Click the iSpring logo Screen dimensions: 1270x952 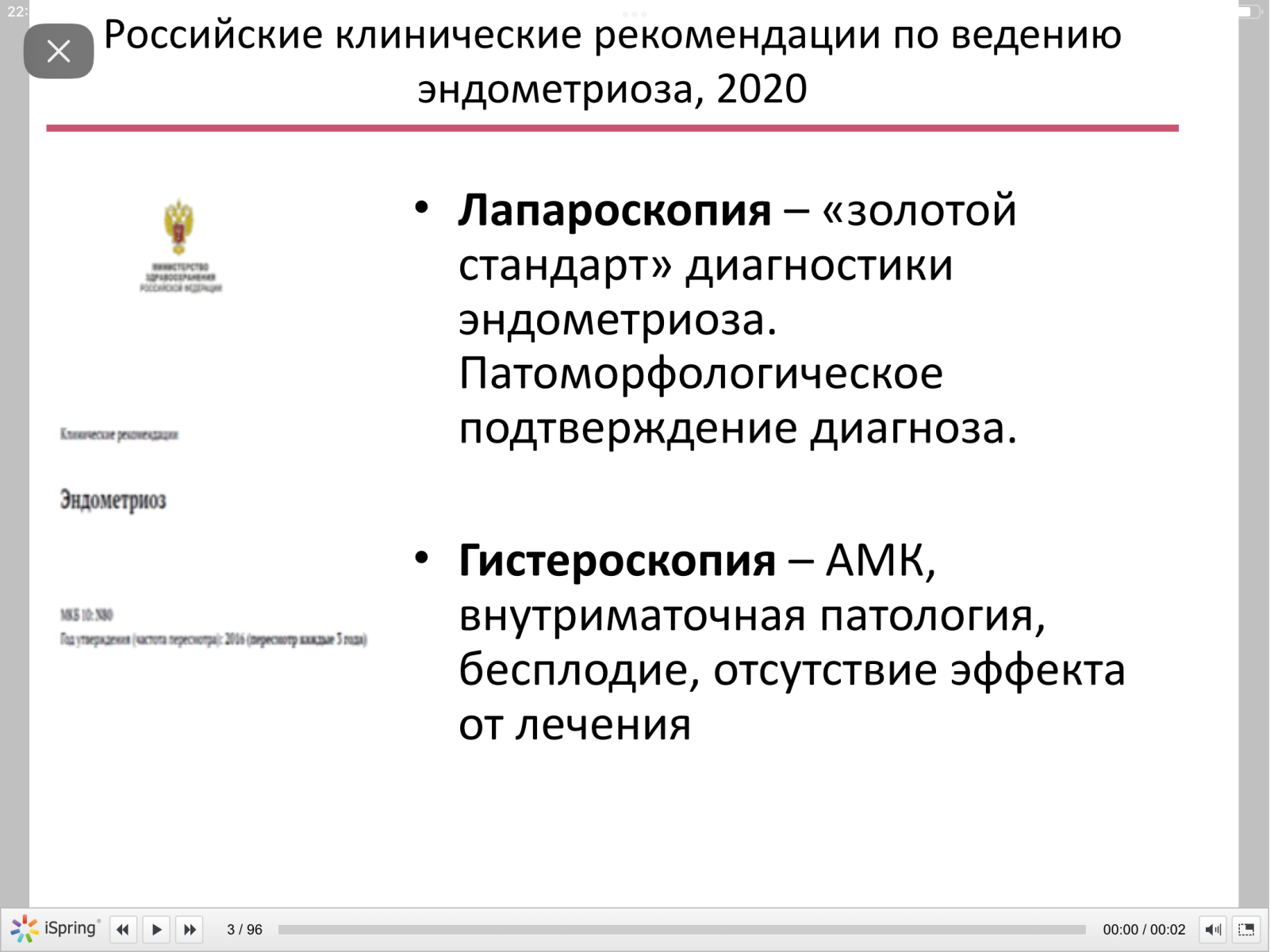click(x=56, y=928)
